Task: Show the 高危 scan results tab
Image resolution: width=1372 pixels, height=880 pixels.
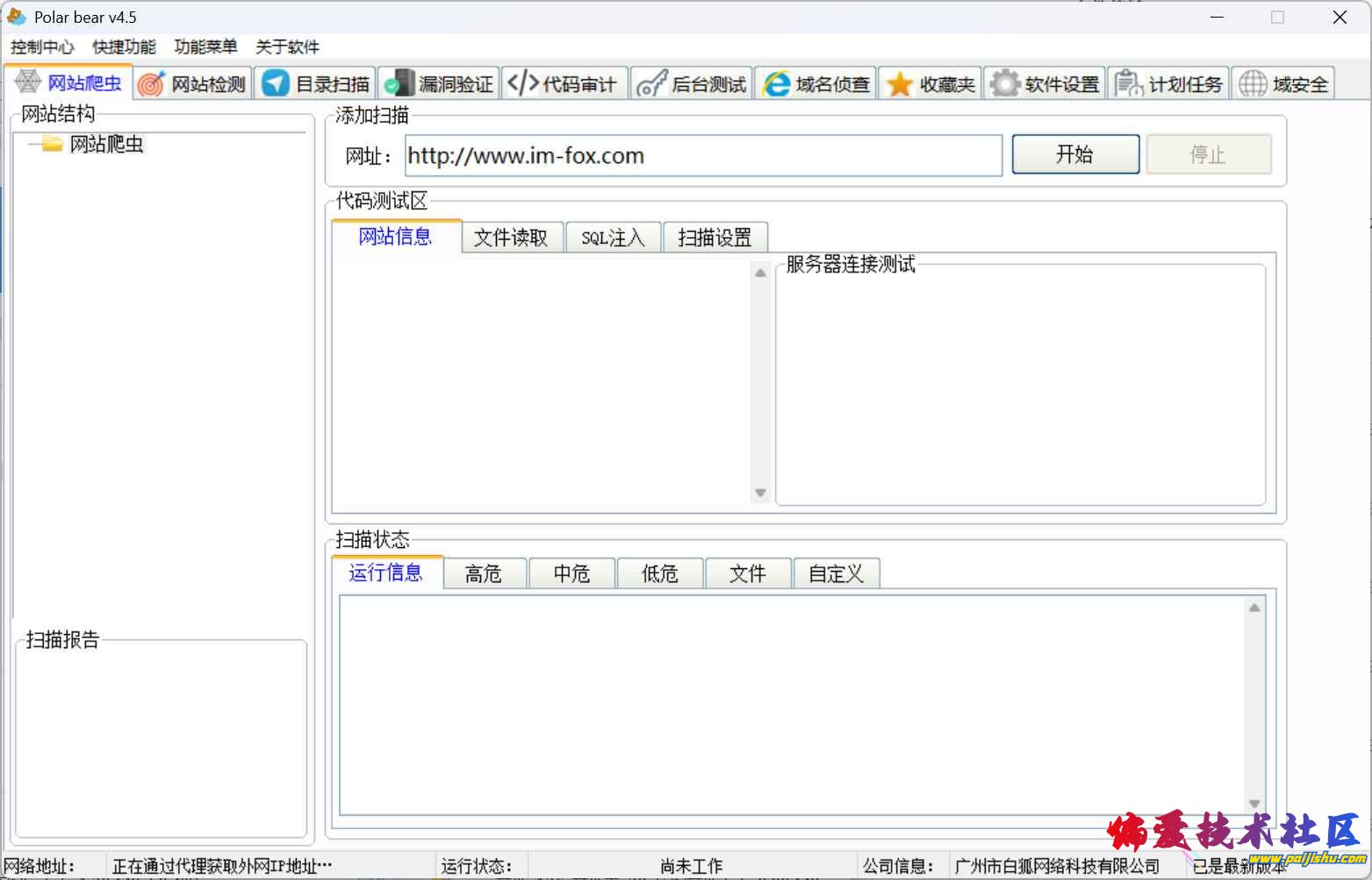Action: pos(484,574)
